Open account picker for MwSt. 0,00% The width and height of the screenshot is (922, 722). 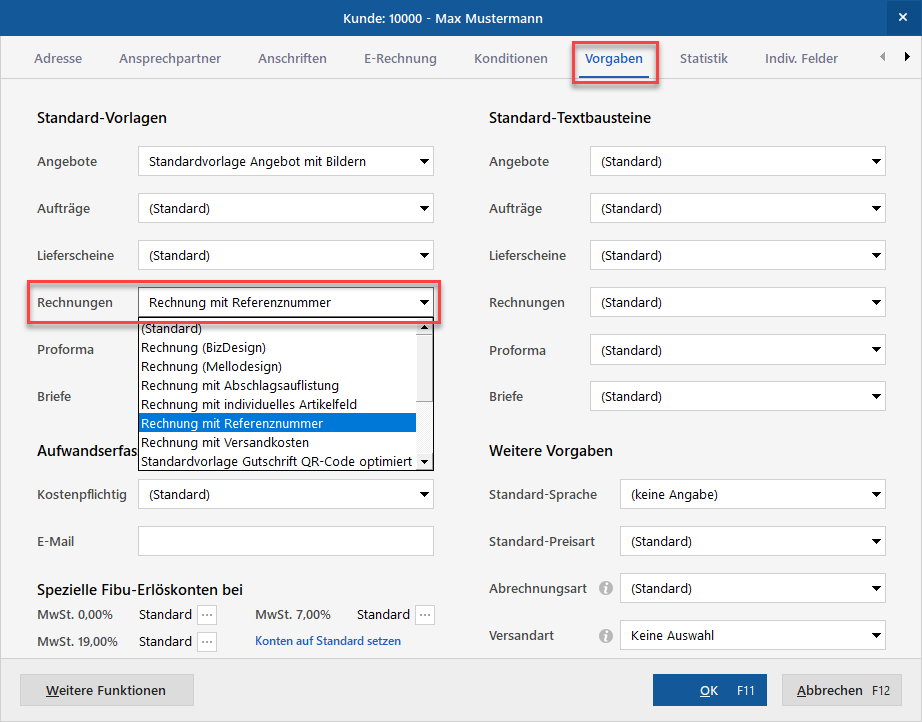coord(207,615)
